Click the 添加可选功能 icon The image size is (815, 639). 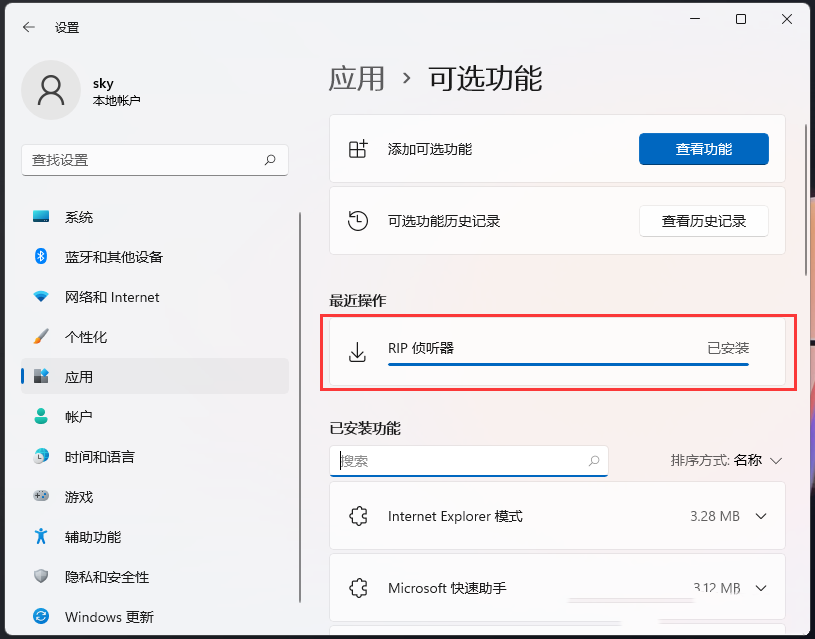[358, 148]
